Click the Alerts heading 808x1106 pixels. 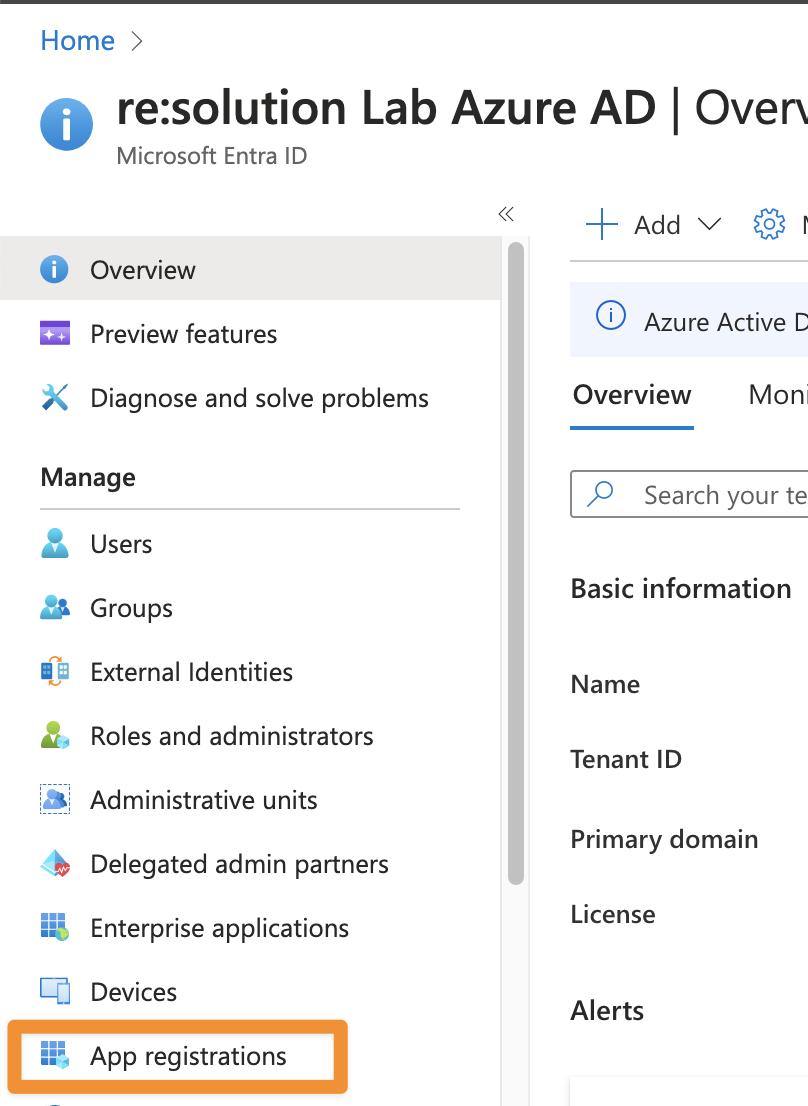click(607, 1011)
